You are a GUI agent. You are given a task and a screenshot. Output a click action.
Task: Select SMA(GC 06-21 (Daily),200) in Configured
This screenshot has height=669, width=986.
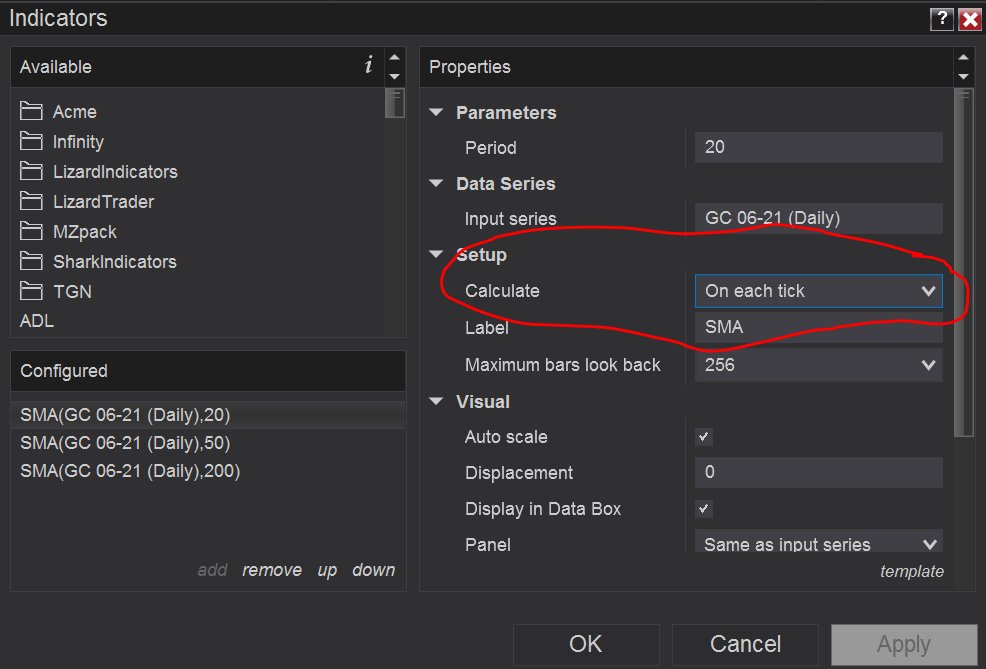coord(208,471)
